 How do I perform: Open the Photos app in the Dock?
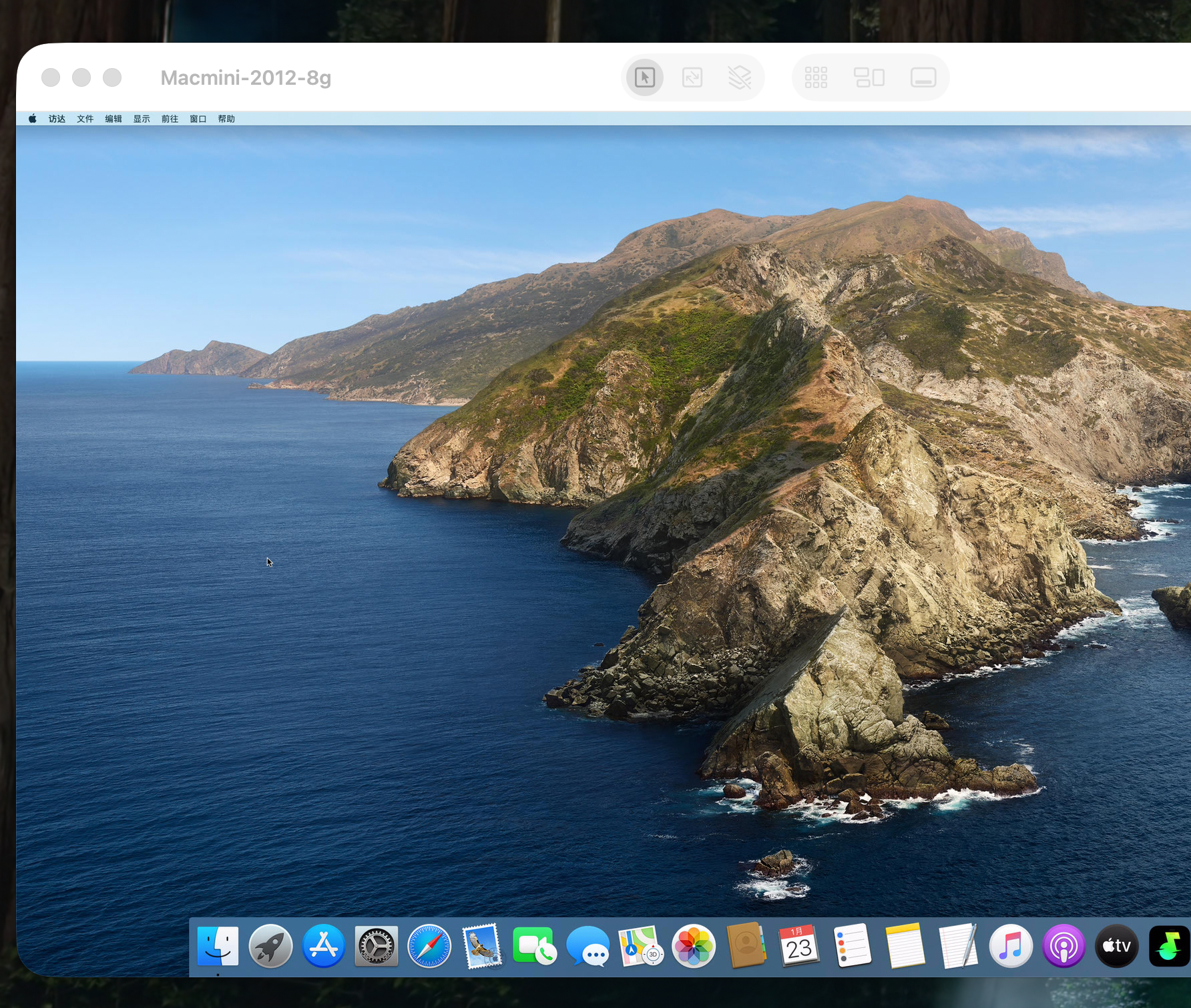(693, 947)
